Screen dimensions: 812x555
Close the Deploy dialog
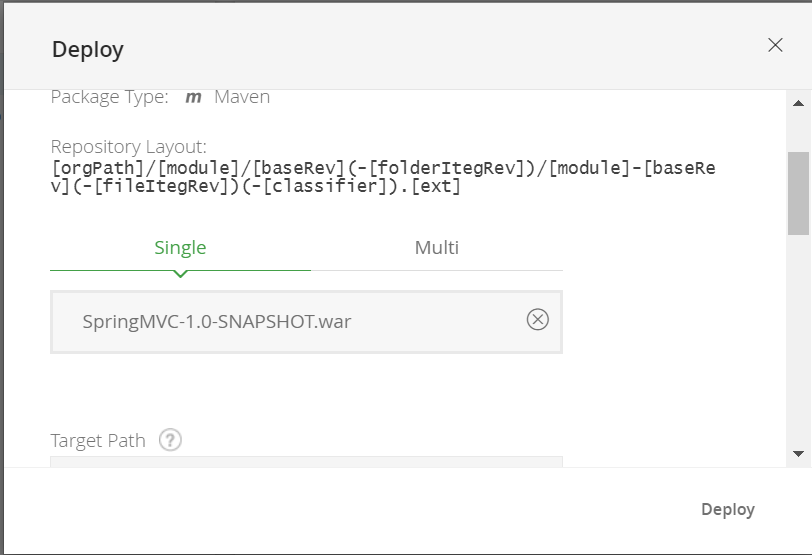775,45
